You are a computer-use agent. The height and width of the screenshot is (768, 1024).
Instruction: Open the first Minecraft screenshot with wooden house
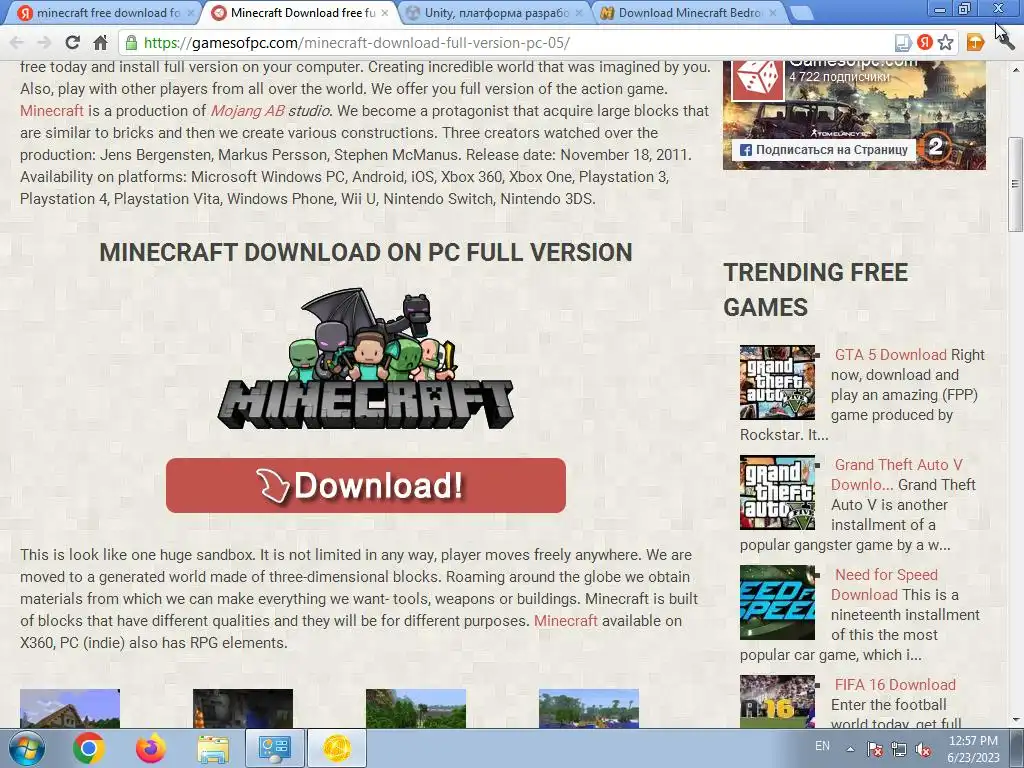point(70,709)
